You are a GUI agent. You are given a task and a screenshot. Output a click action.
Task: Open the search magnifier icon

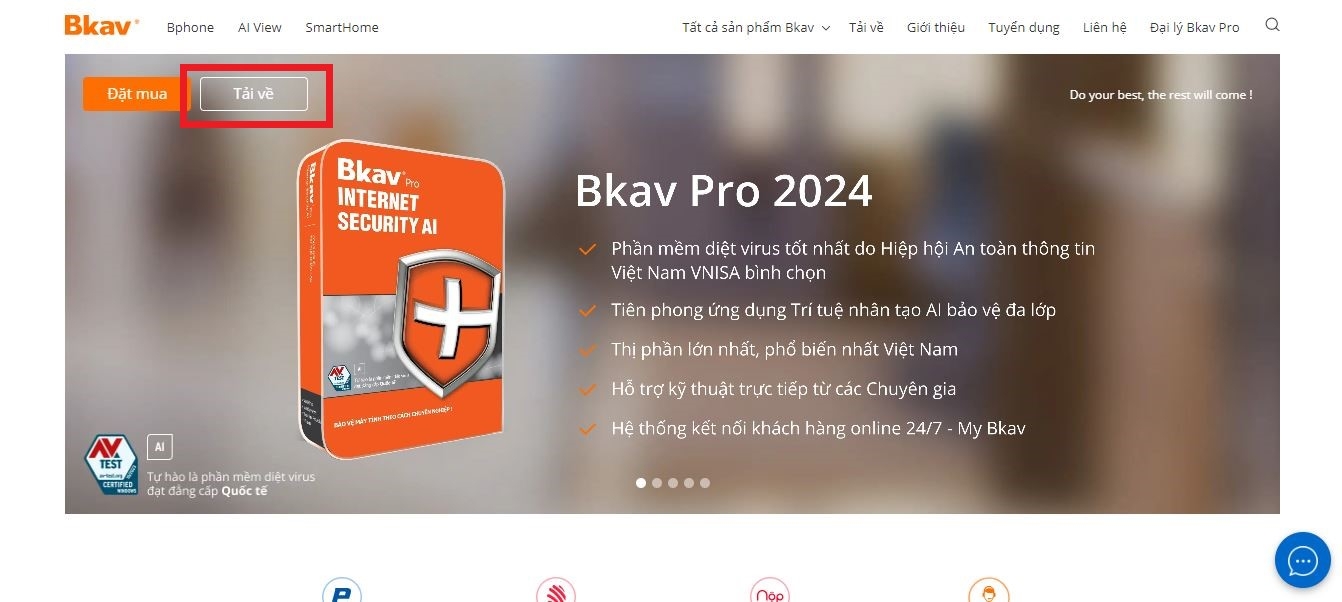pyautogui.click(x=1272, y=25)
